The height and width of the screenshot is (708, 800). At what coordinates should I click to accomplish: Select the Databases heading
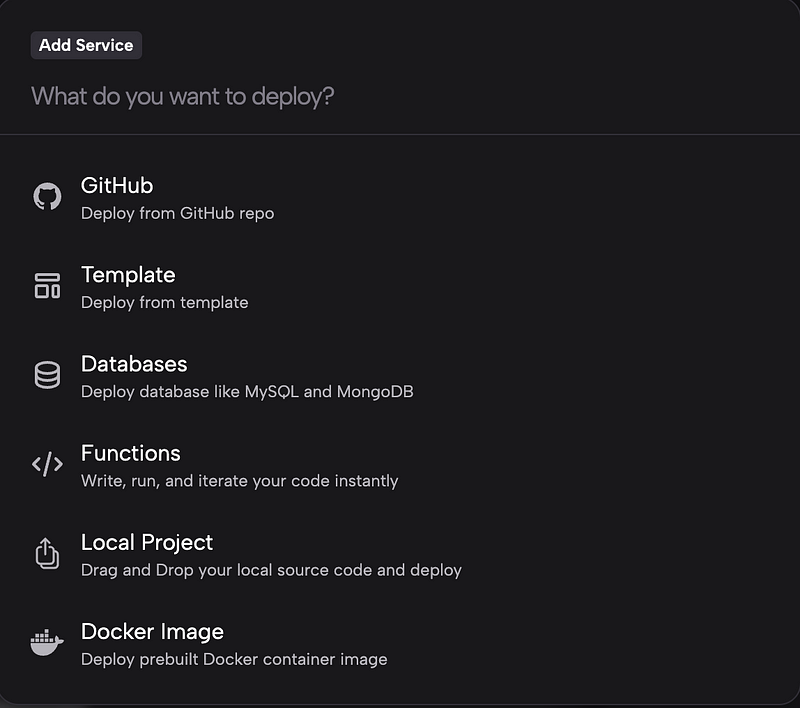tap(134, 364)
